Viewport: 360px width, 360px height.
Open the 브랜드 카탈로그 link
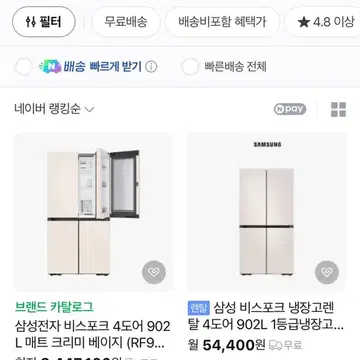pos(54,307)
